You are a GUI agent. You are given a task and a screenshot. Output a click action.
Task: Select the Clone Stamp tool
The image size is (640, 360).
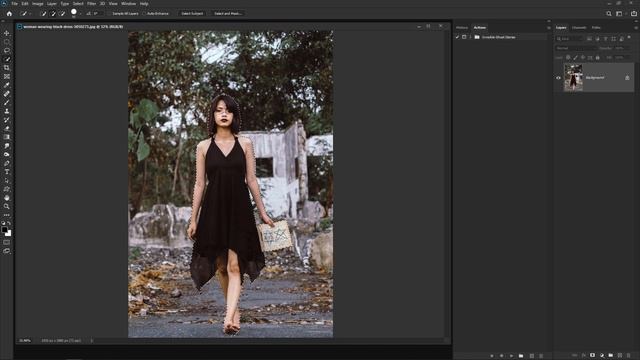7,111
